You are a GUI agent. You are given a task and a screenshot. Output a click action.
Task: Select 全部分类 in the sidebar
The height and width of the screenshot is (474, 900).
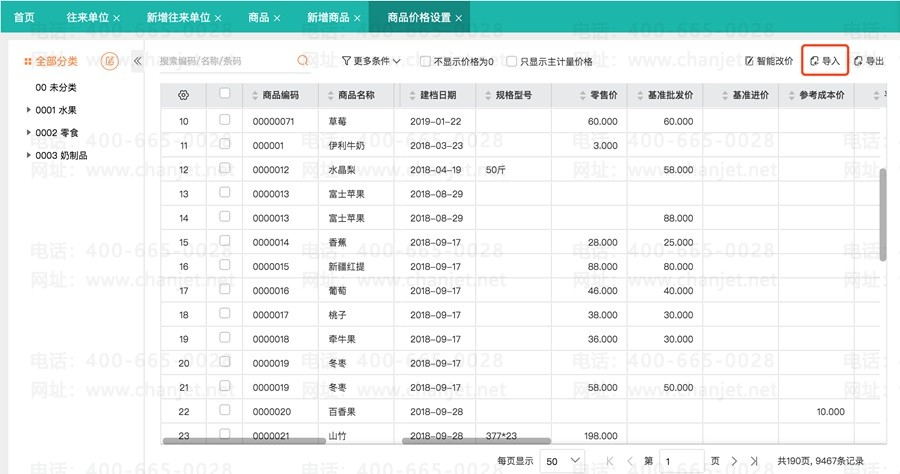(x=56, y=61)
